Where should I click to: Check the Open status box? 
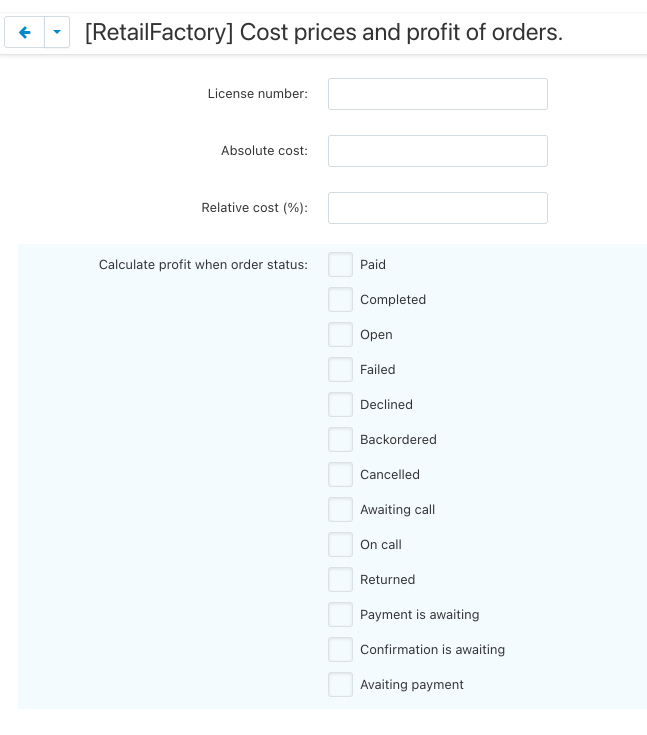click(x=341, y=335)
